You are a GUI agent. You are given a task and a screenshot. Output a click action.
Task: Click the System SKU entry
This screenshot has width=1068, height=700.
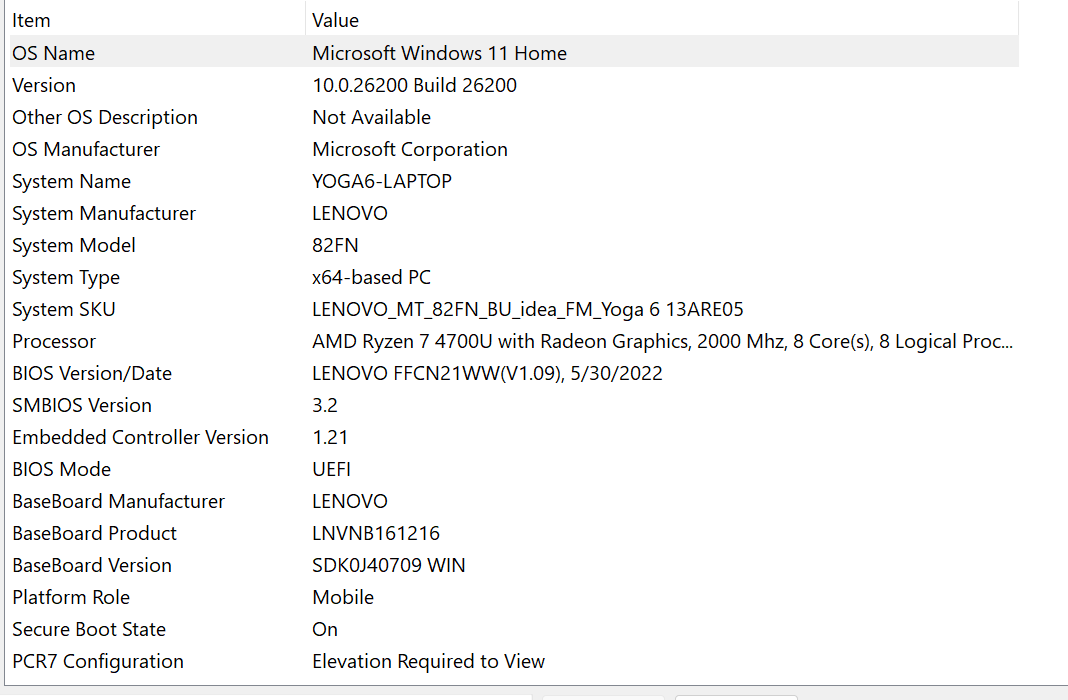tap(64, 309)
